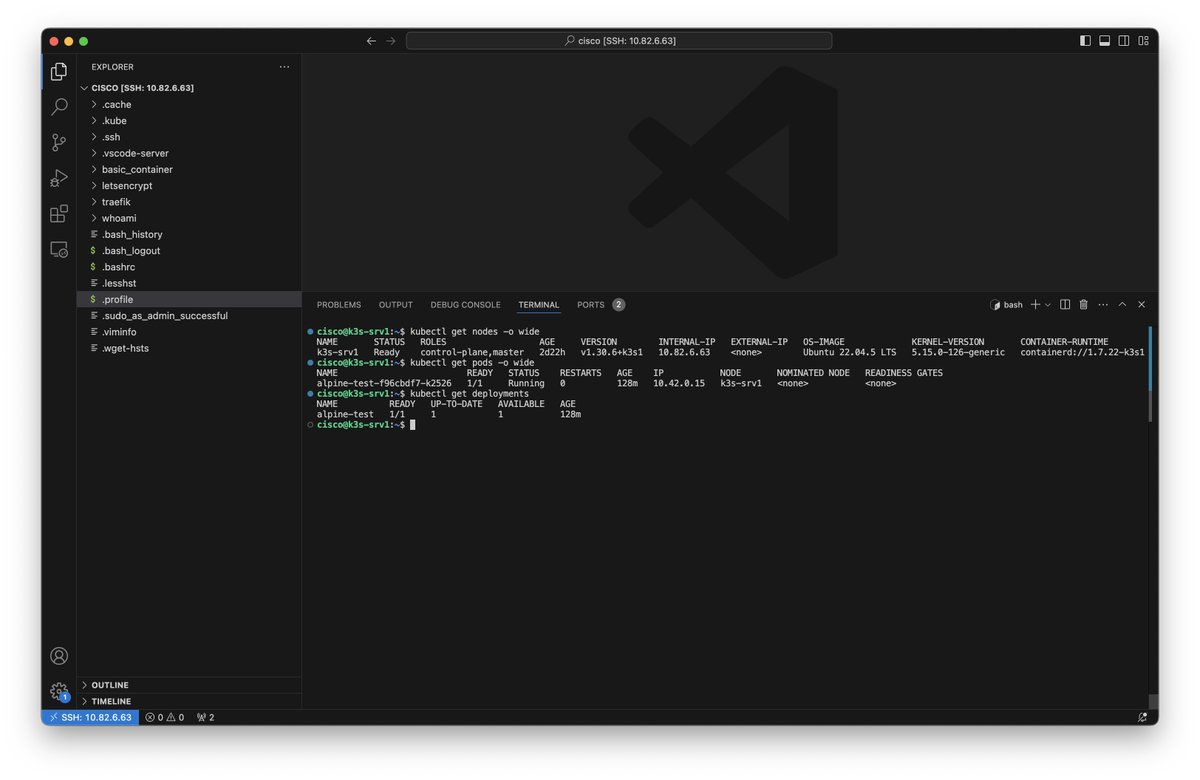Close the terminal panel
Screen dimensions: 1200x780
coord(1141,304)
